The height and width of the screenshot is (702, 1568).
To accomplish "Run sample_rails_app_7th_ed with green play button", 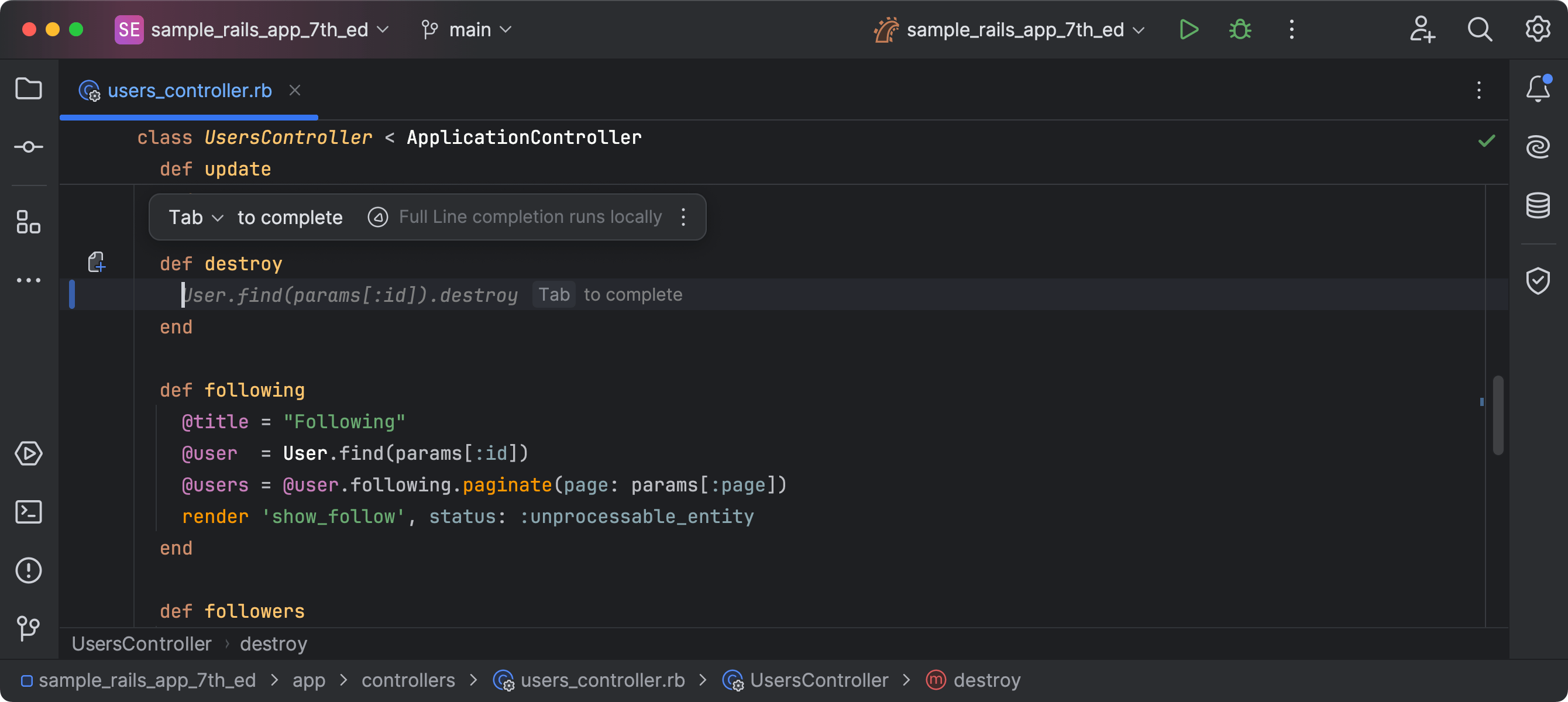I will (1188, 29).
